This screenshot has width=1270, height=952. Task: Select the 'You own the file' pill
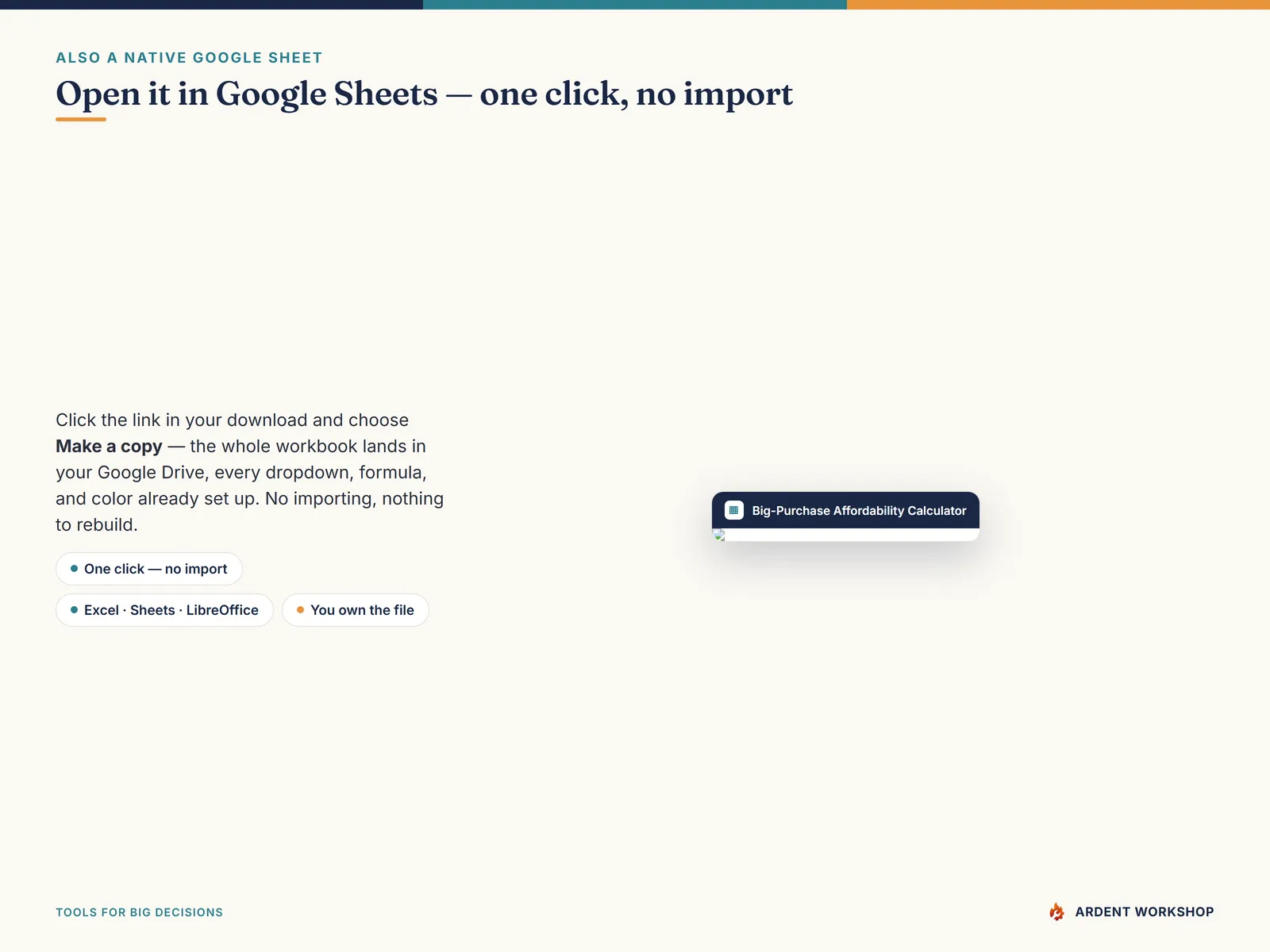[x=356, y=610]
